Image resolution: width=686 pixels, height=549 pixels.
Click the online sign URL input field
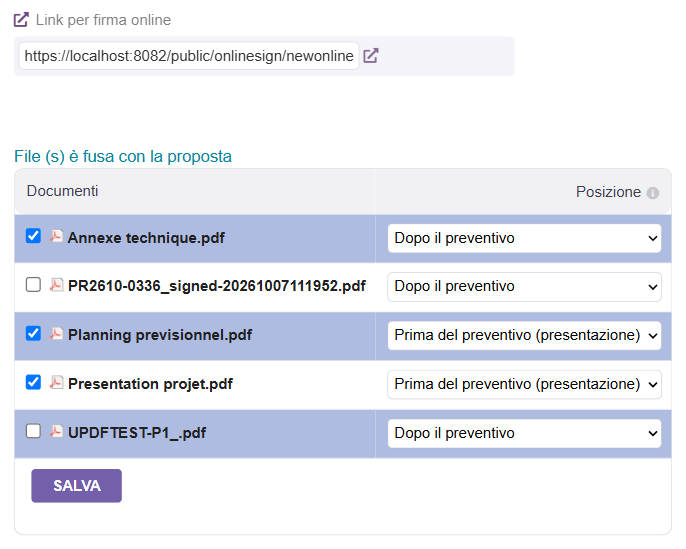coord(189,56)
